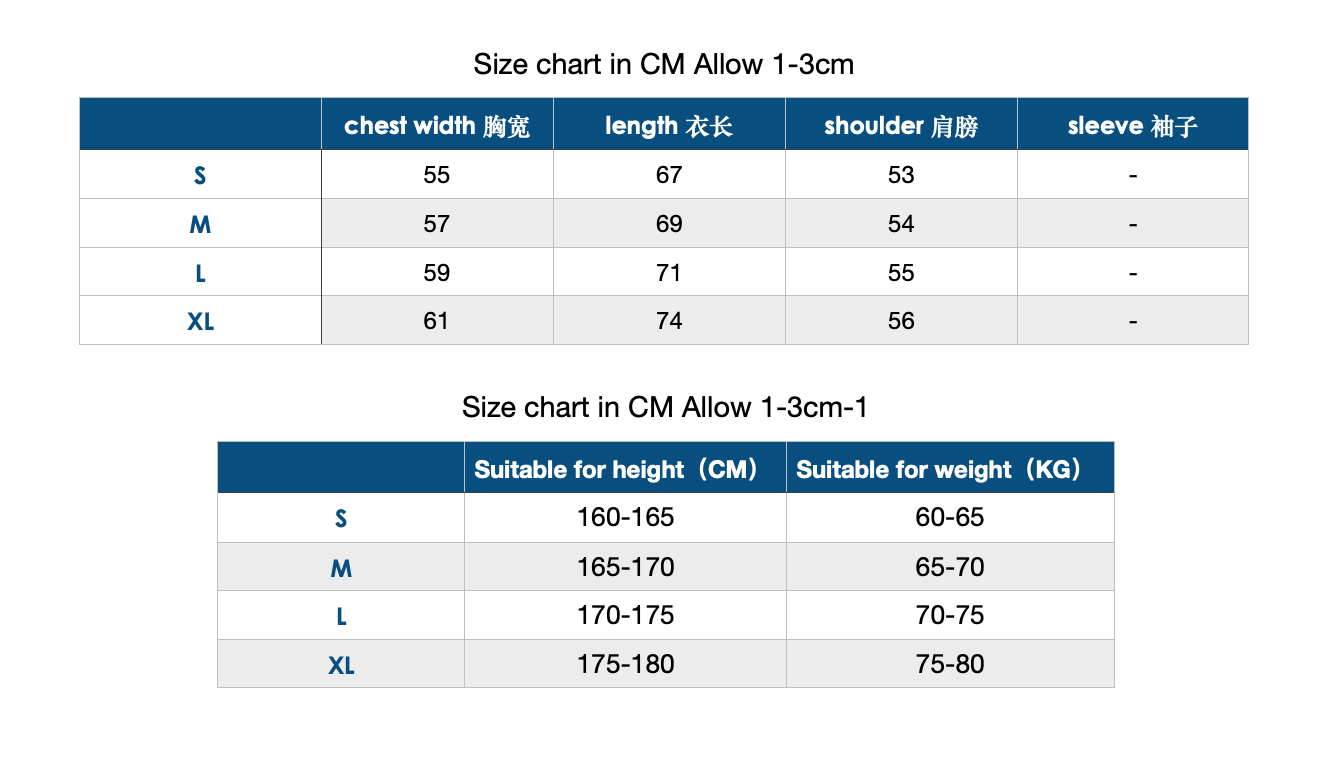Select the weight range 65-70

(950, 567)
